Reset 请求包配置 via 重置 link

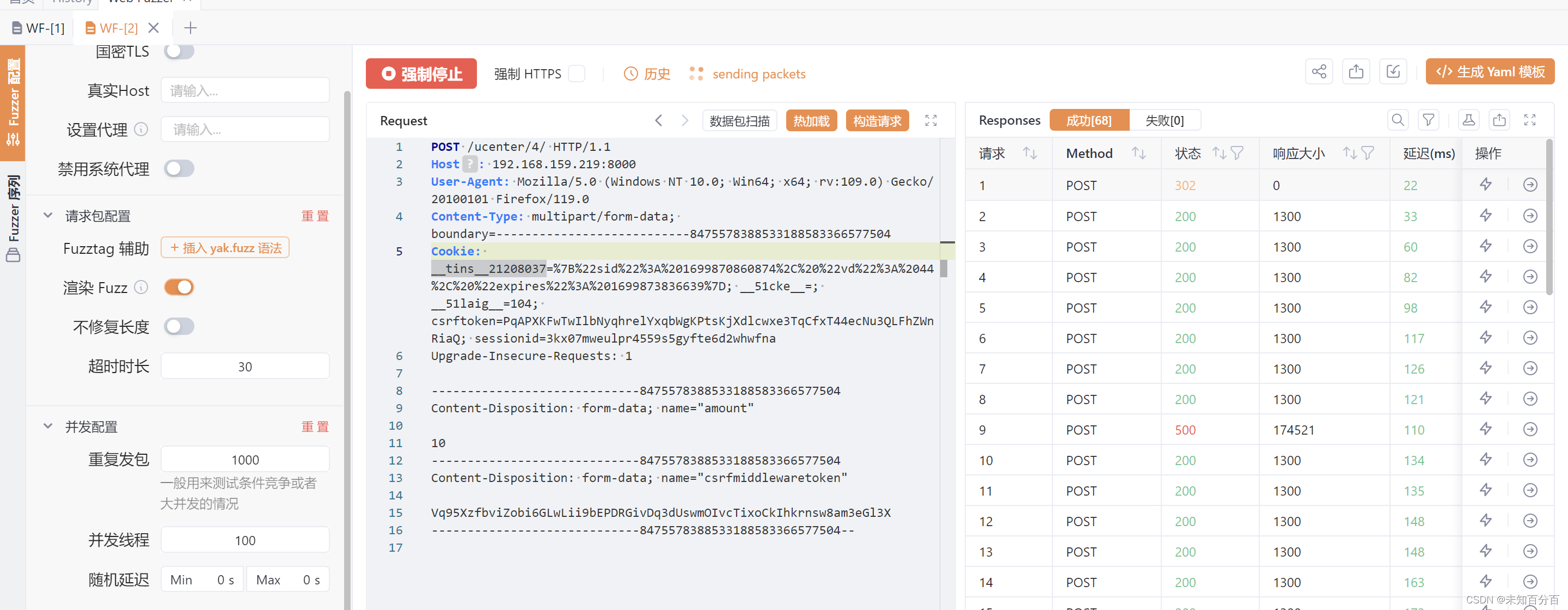[x=315, y=216]
